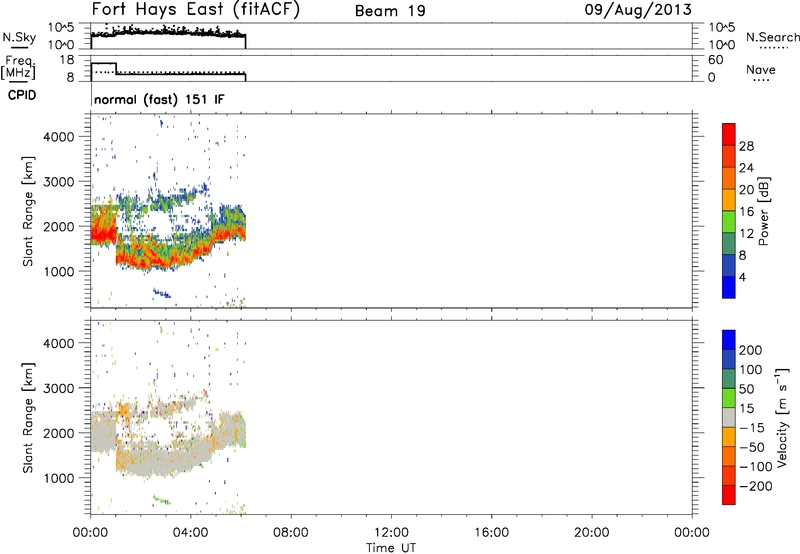The image size is (800, 554).
Task: Click the power colorbar value 28
Action: click(746, 146)
